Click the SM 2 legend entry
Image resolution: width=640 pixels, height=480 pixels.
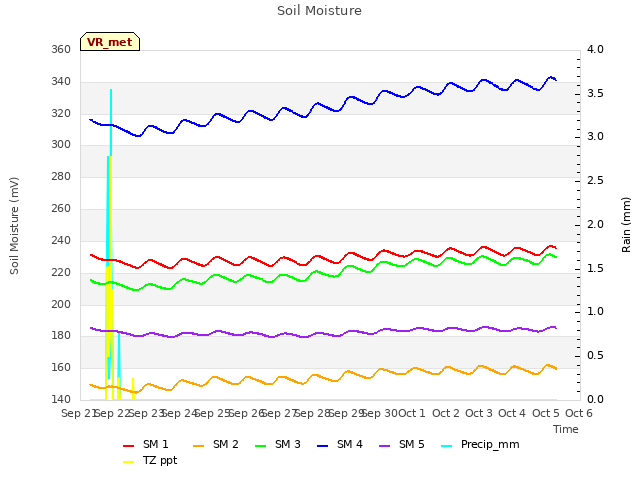coord(216,444)
